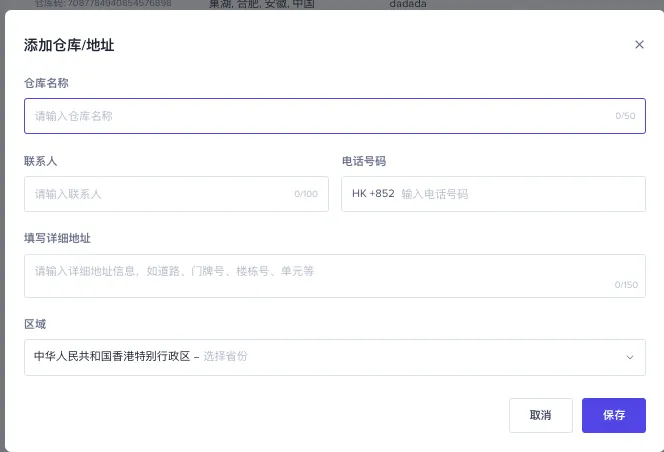Image resolution: width=664 pixels, height=452 pixels.
Task: Click the 0/50 character counter
Action: [x=625, y=116]
